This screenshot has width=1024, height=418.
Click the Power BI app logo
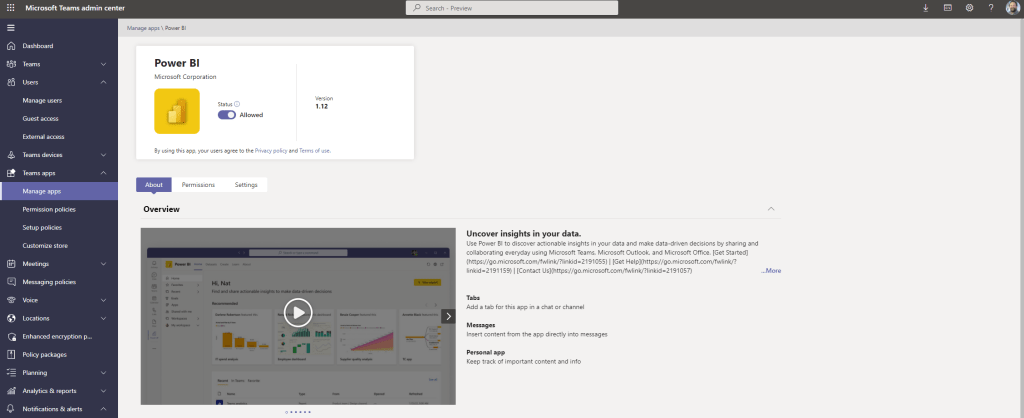(177, 110)
